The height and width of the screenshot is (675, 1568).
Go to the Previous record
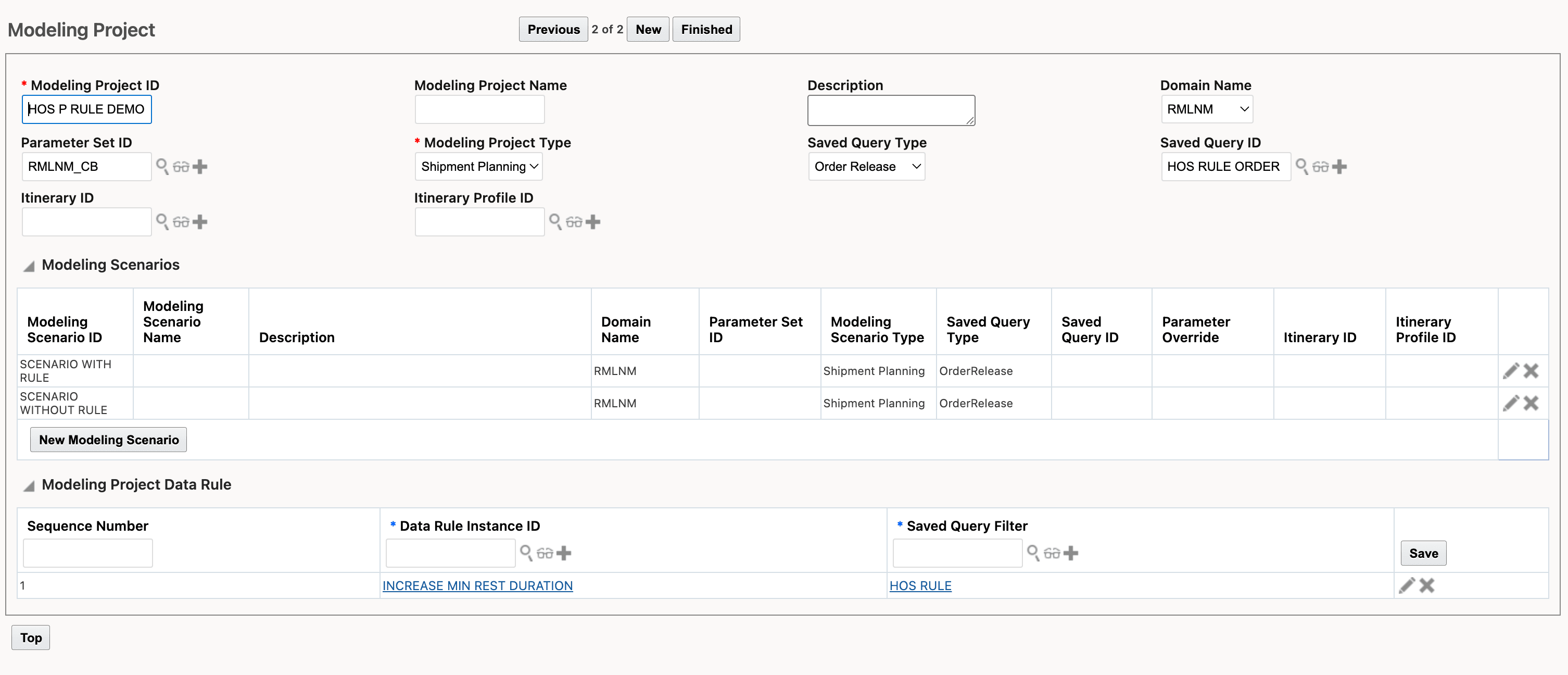[x=553, y=29]
